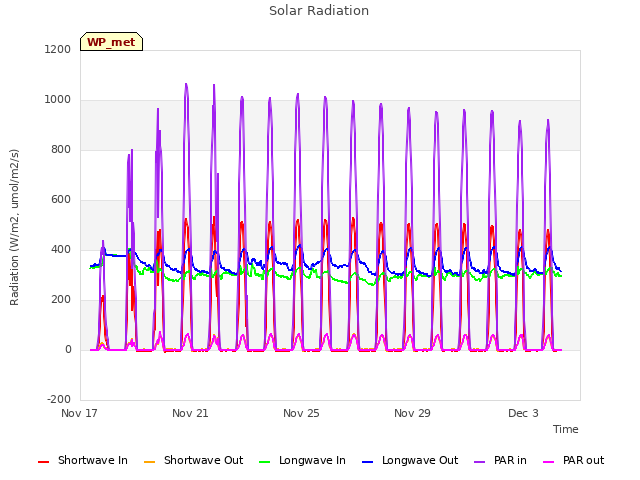Click the magenta PAR out color marker
The height and width of the screenshot is (480, 640).
click(549, 462)
